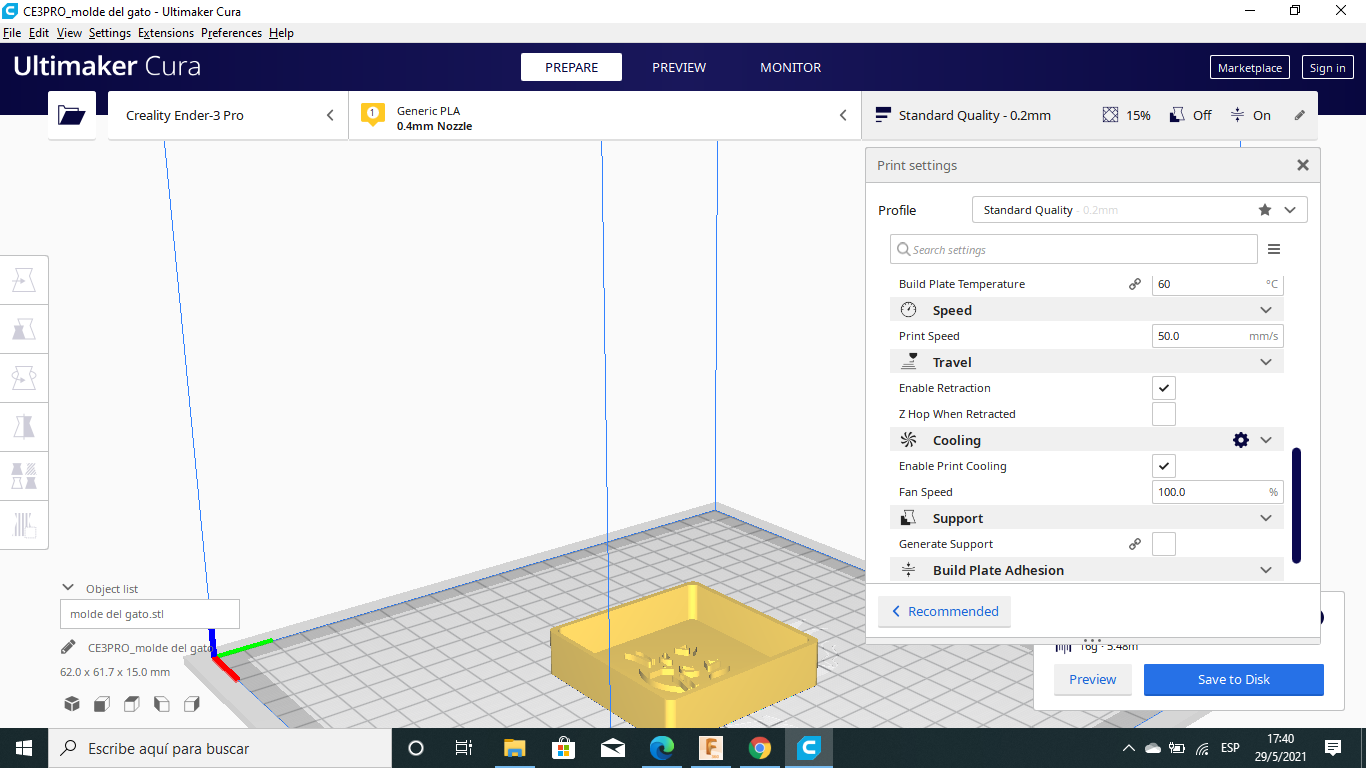This screenshot has width=1366, height=768.
Task: Click the pencil icon next to job name
Action: [x=68, y=647]
